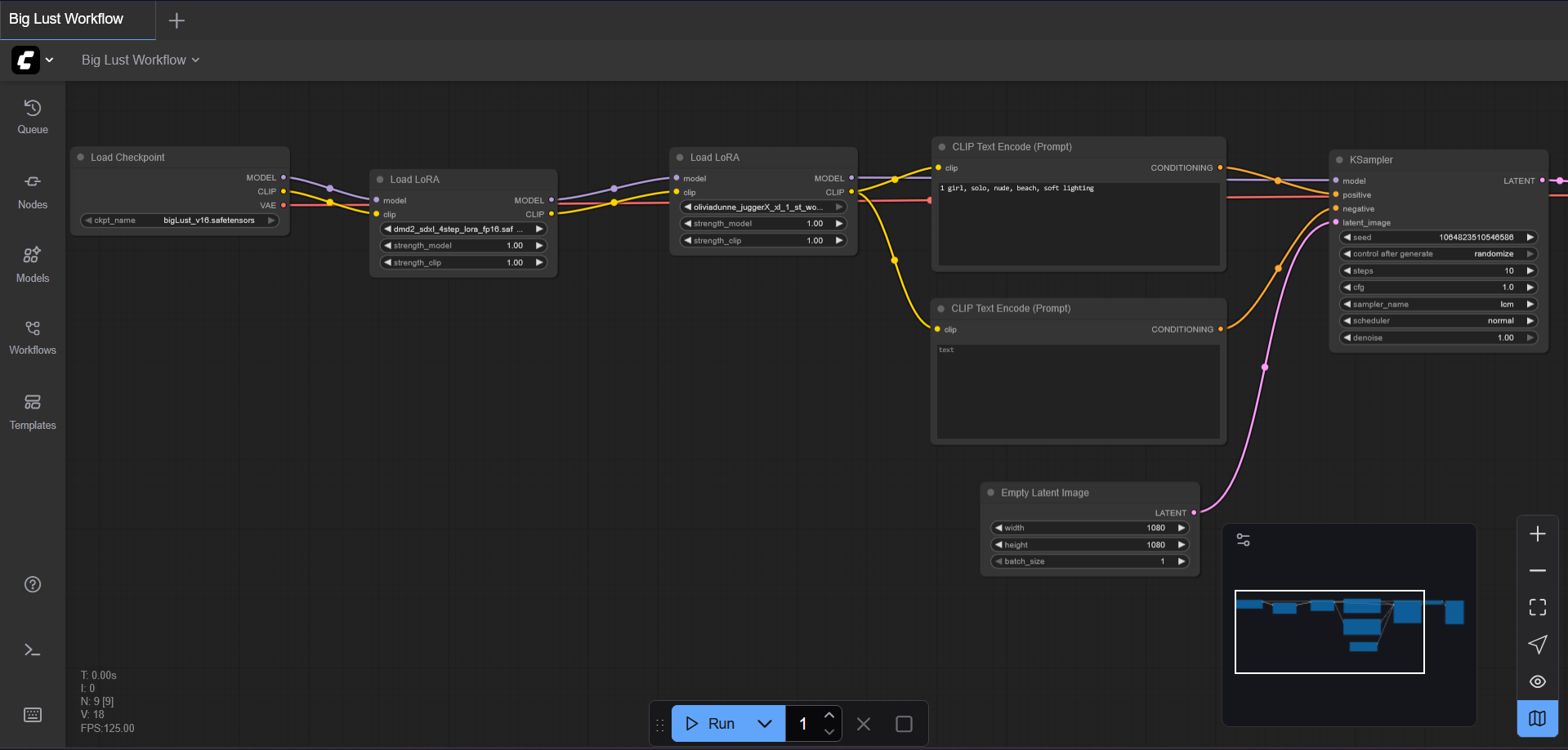
Task: Expand the Run button dropdown arrow
Action: pos(765,724)
